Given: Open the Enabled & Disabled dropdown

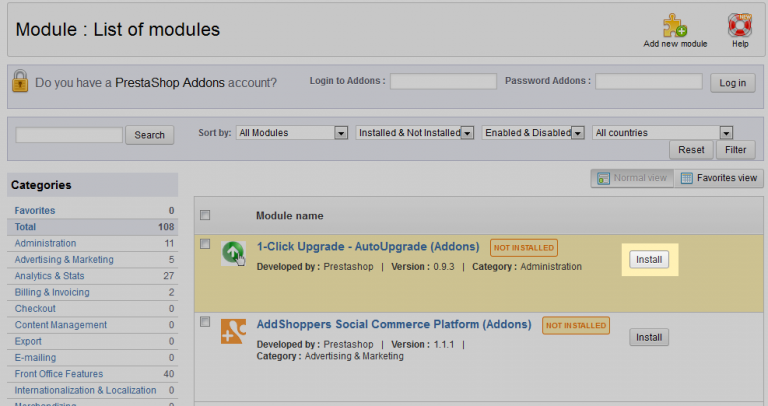Looking at the screenshot, I should click(533, 133).
